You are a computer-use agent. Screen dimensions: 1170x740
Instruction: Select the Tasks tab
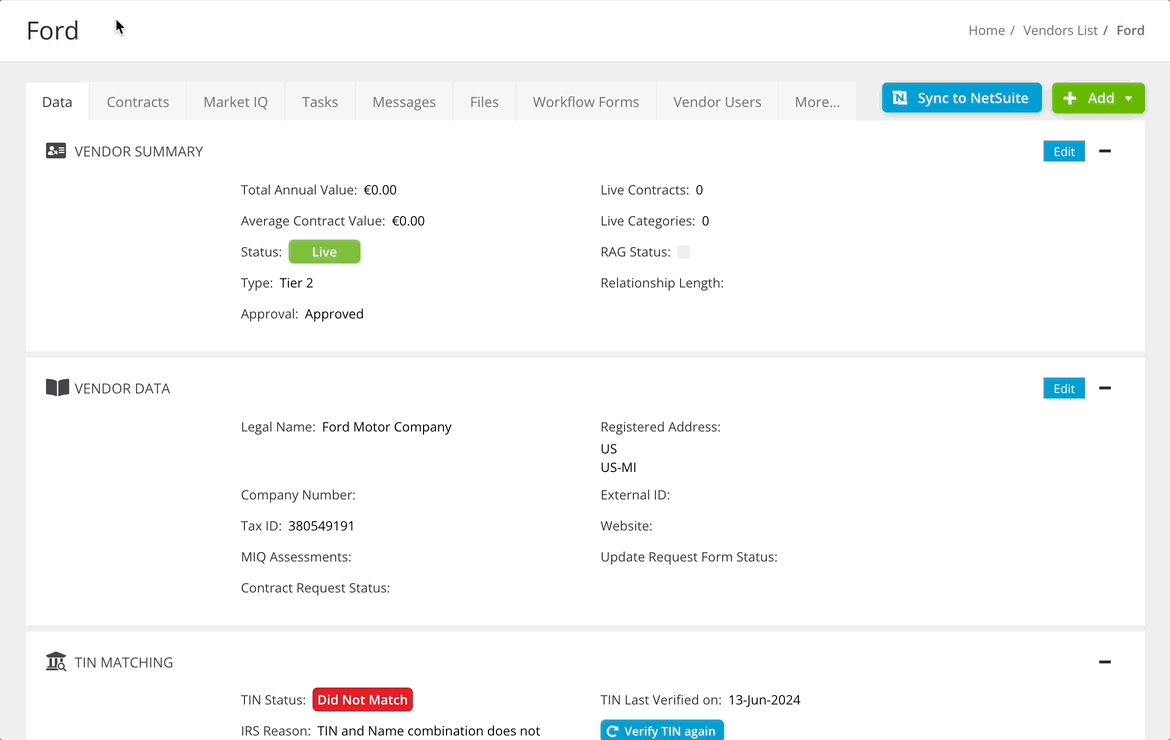(320, 101)
